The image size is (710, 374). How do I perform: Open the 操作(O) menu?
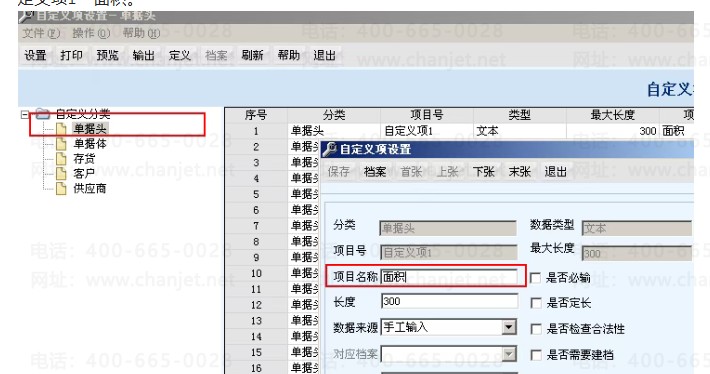[91, 34]
